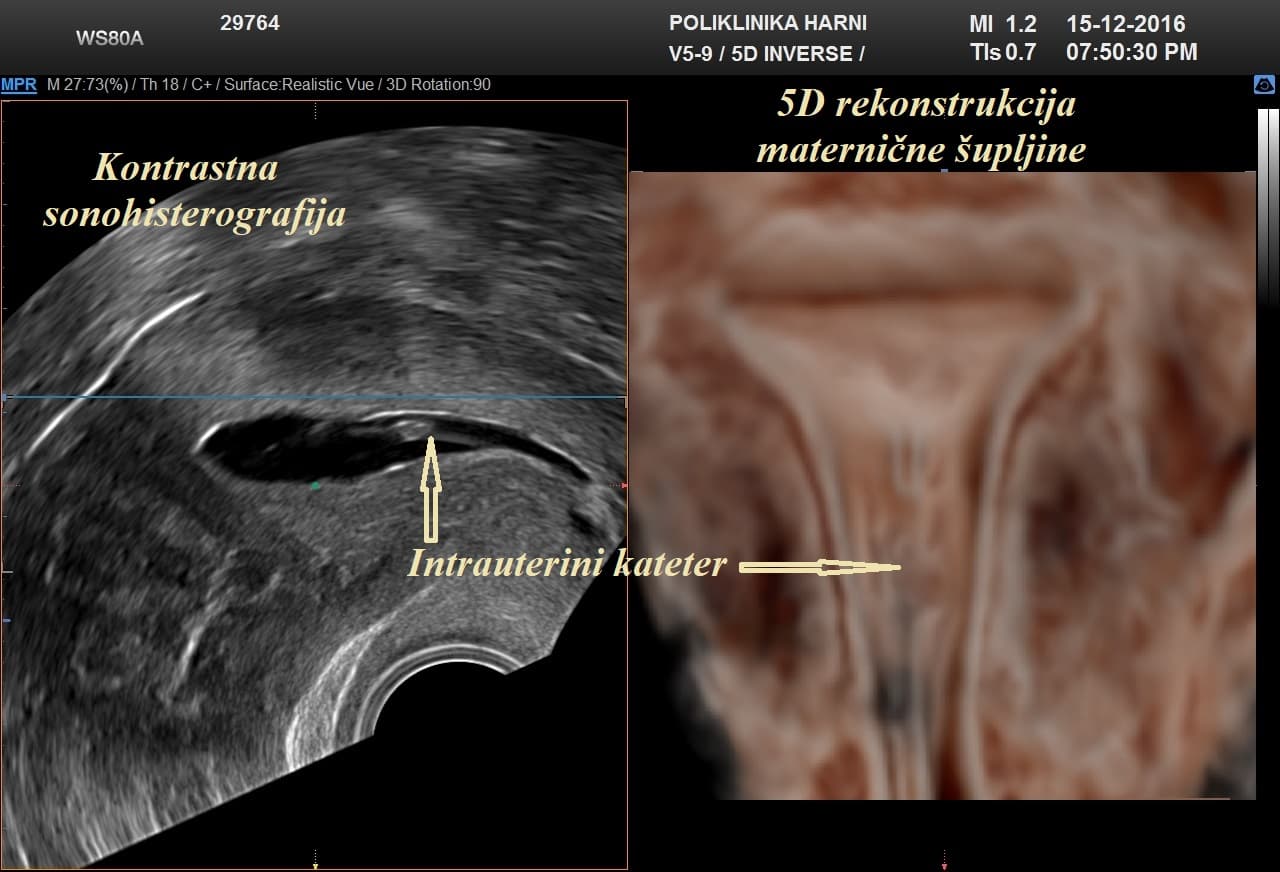Click the 'V5-9 / 5D INVERSE' probe mode text

(x=765, y=54)
